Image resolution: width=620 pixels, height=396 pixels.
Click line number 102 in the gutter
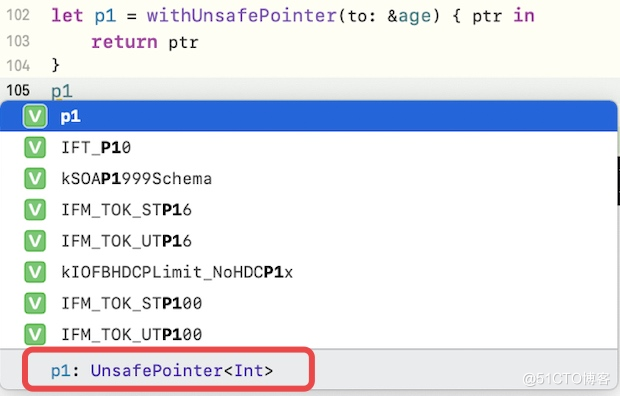18,15
